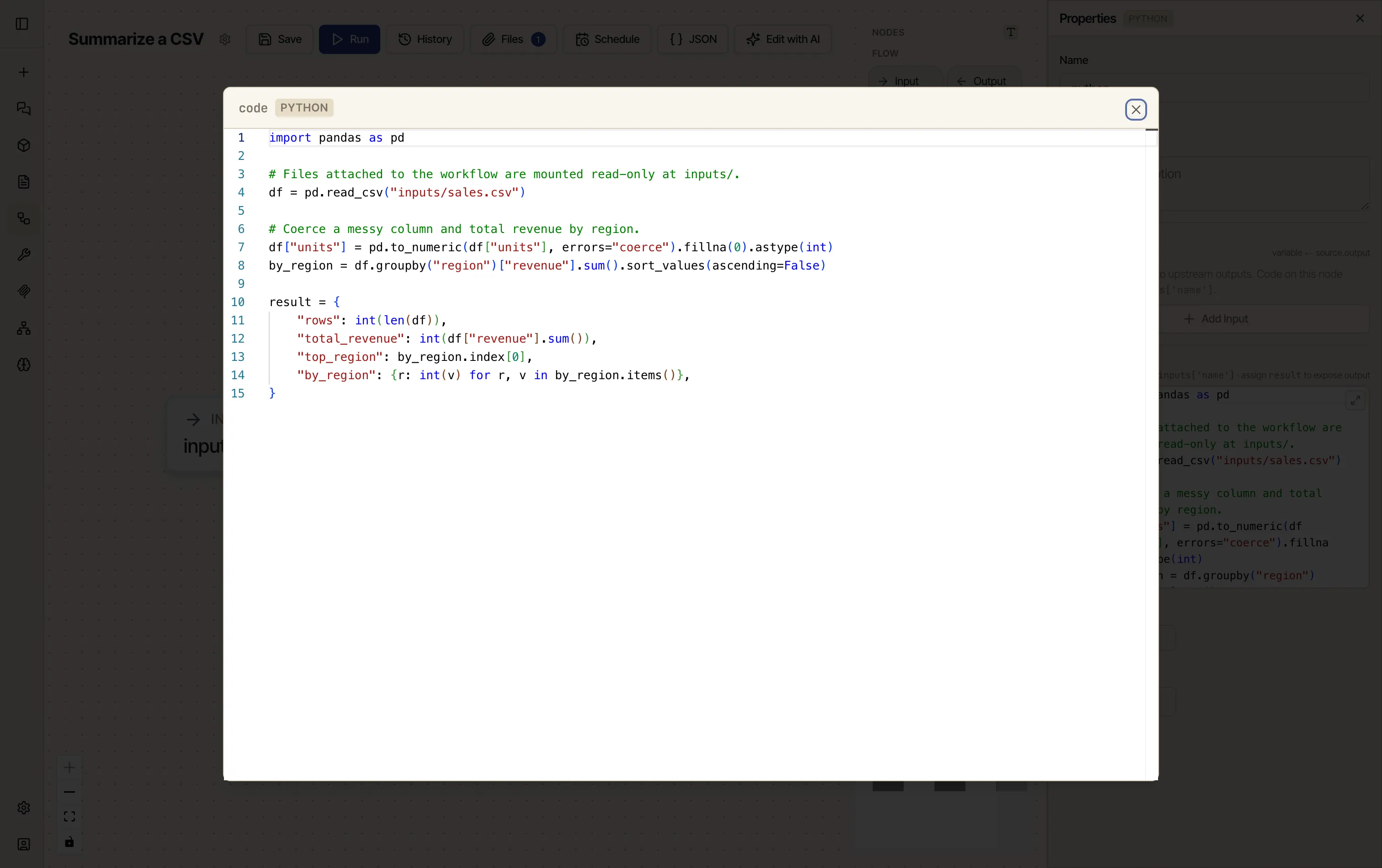
Task: Open the cube icon in sidebar
Action: click(23, 145)
